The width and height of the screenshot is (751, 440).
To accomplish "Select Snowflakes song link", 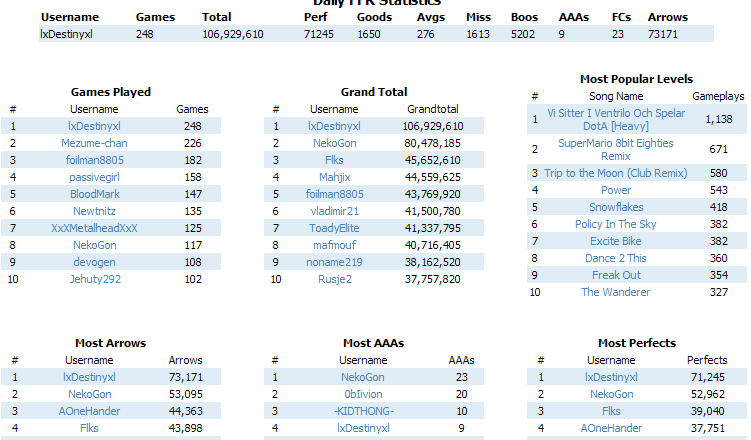I will tap(616, 207).
